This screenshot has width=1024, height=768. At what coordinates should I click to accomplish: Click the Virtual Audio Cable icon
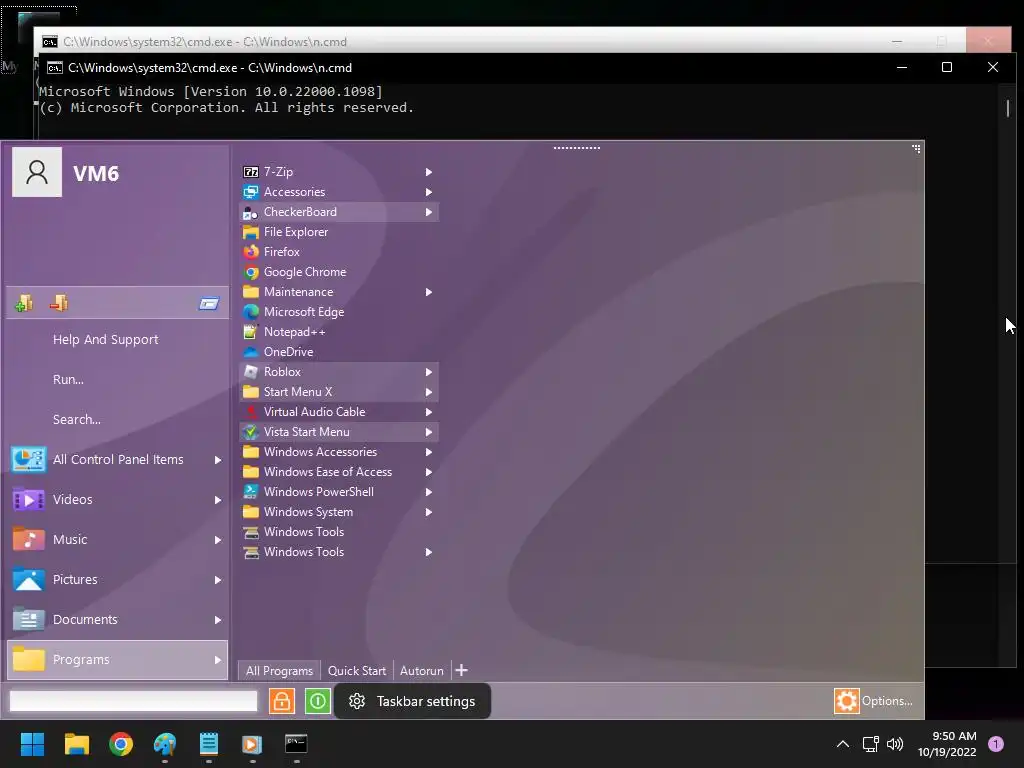pos(251,412)
